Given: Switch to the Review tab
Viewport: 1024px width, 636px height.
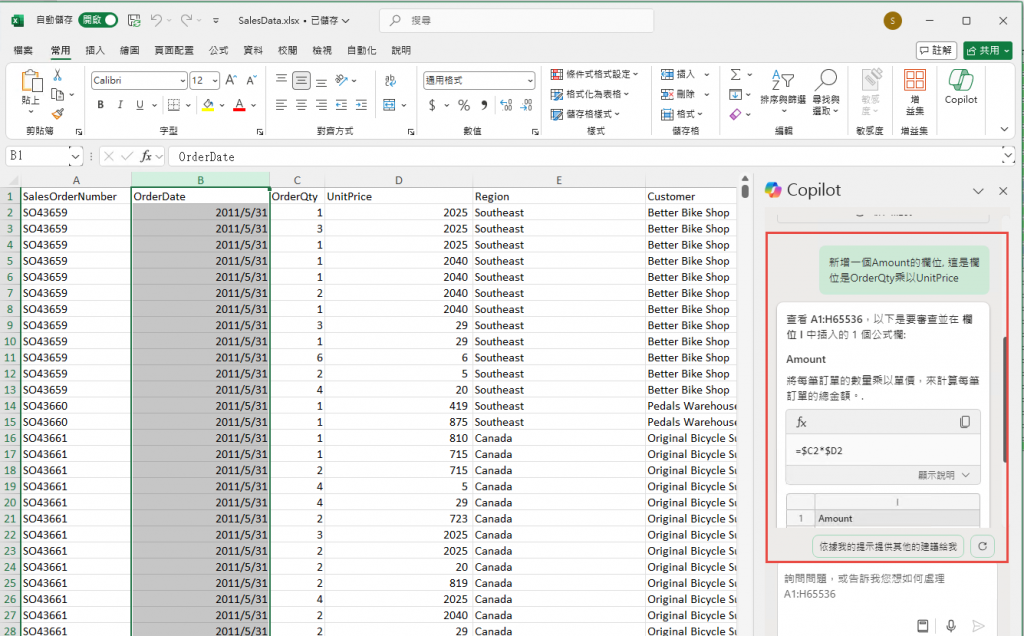Looking at the screenshot, I should [x=287, y=50].
